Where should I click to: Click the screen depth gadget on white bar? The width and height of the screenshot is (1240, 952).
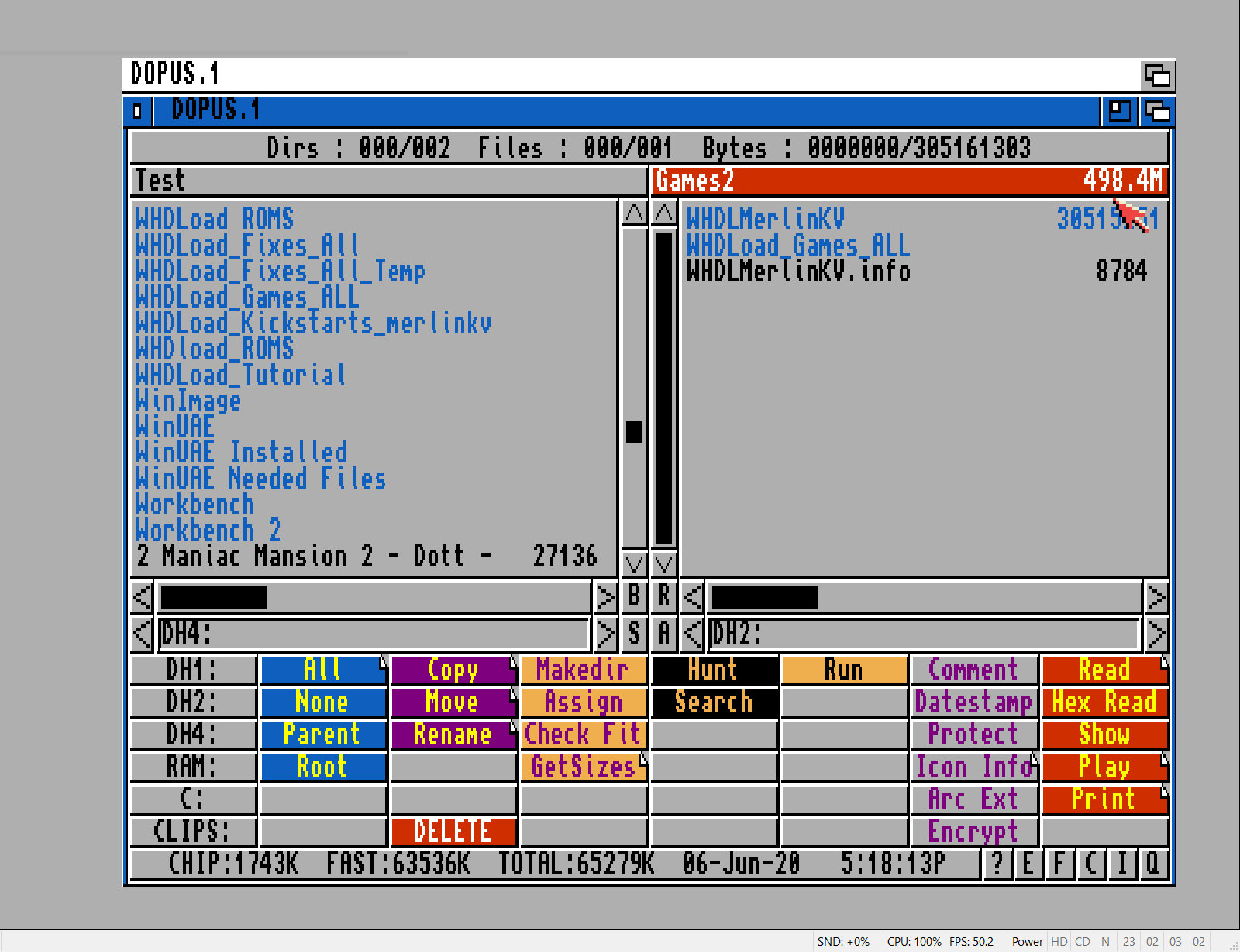click(1157, 76)
